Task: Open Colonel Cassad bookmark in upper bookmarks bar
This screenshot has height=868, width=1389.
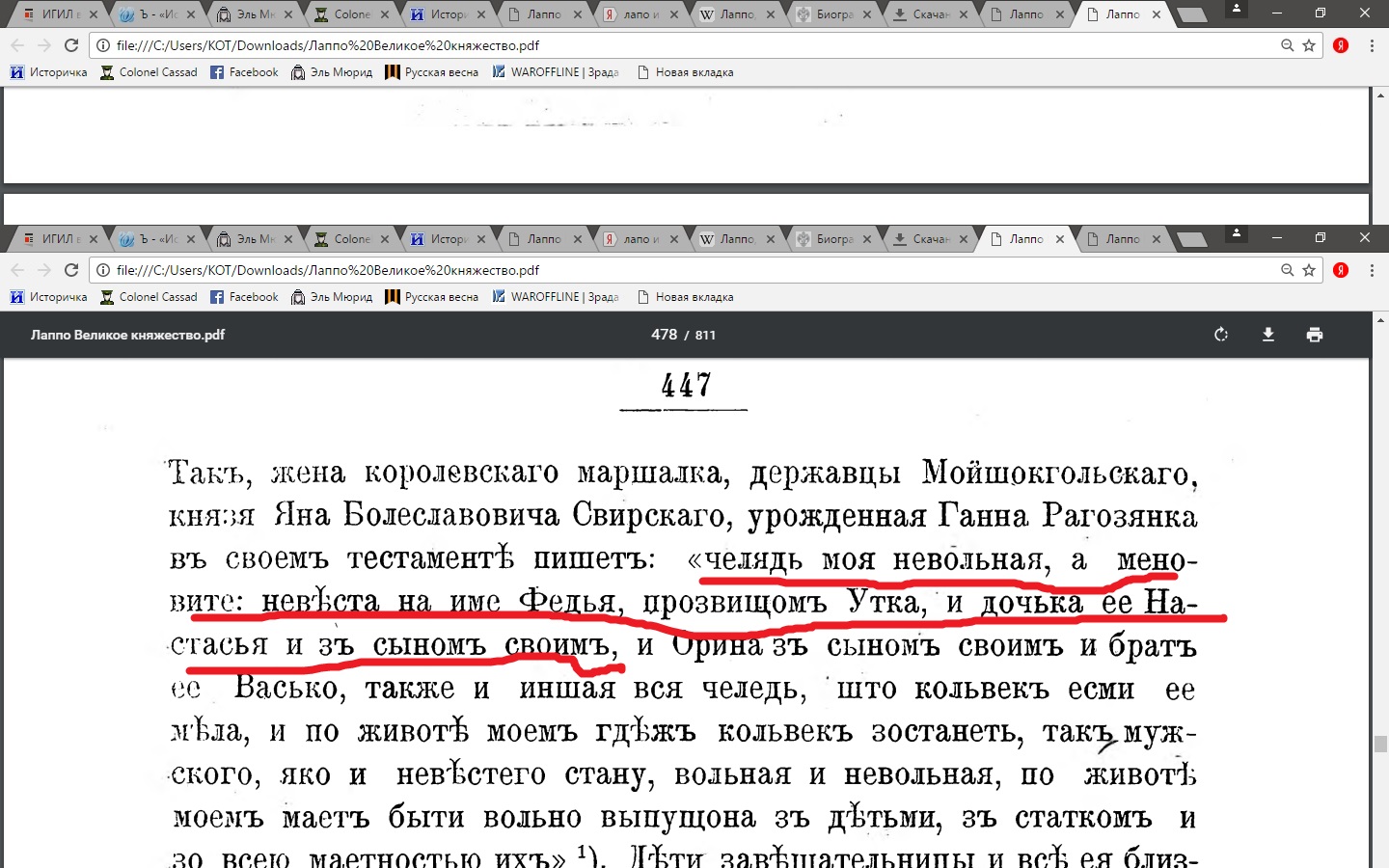Action: (x=149, y=72)
